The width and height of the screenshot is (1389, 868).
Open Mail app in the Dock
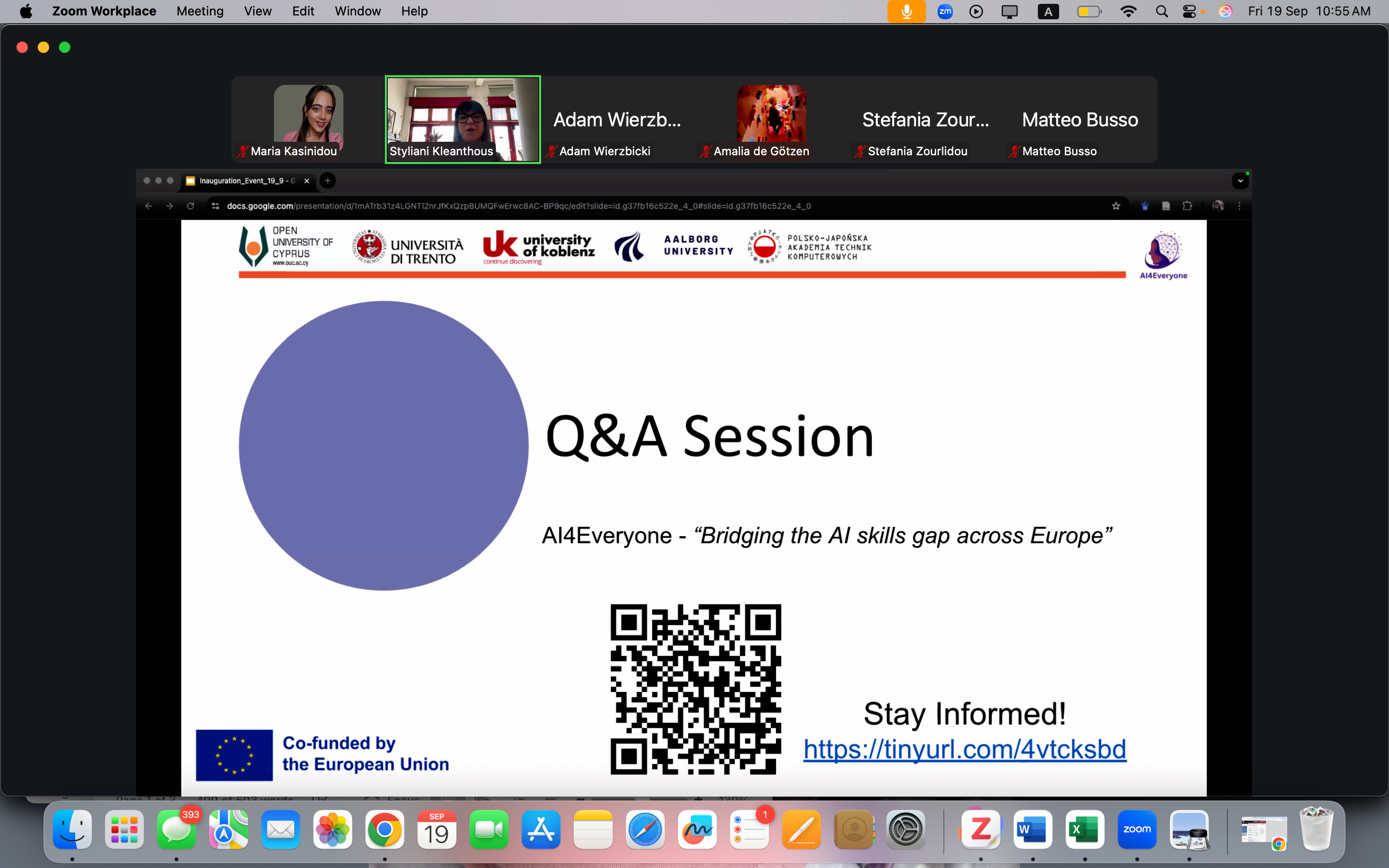coord(281,829)
